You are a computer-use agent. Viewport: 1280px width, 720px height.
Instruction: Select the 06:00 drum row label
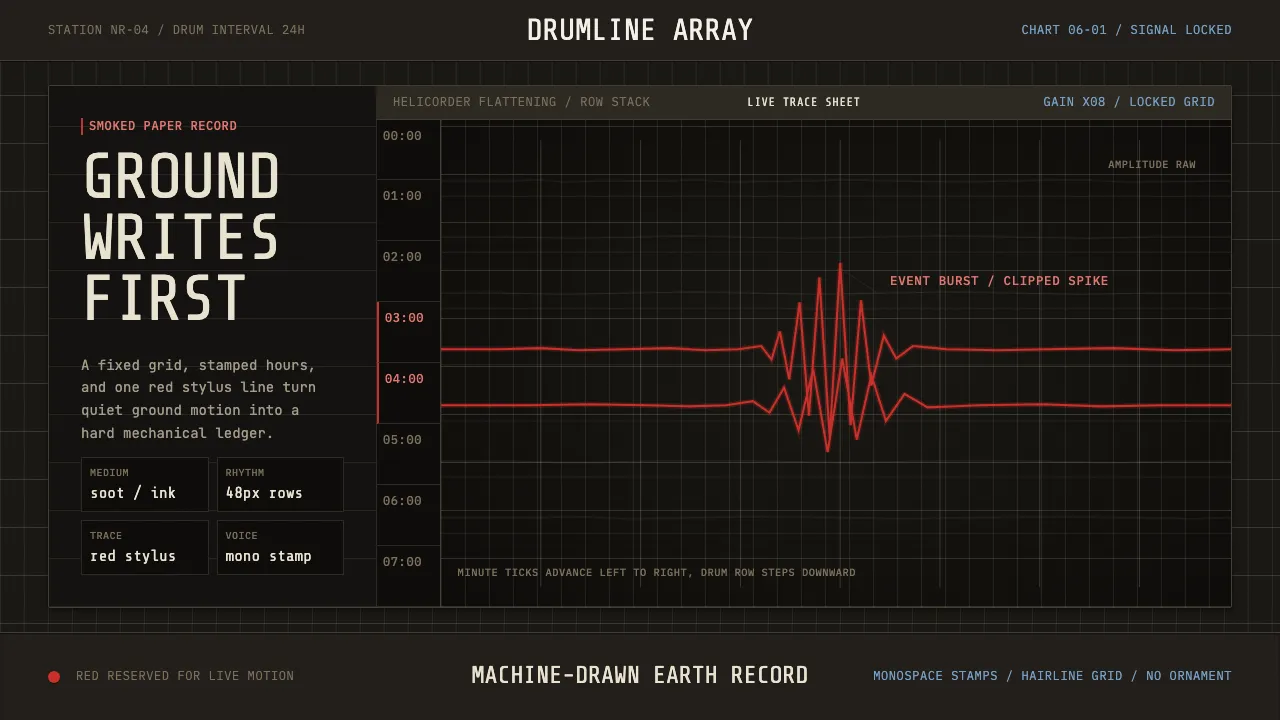[x=402, y=501]
